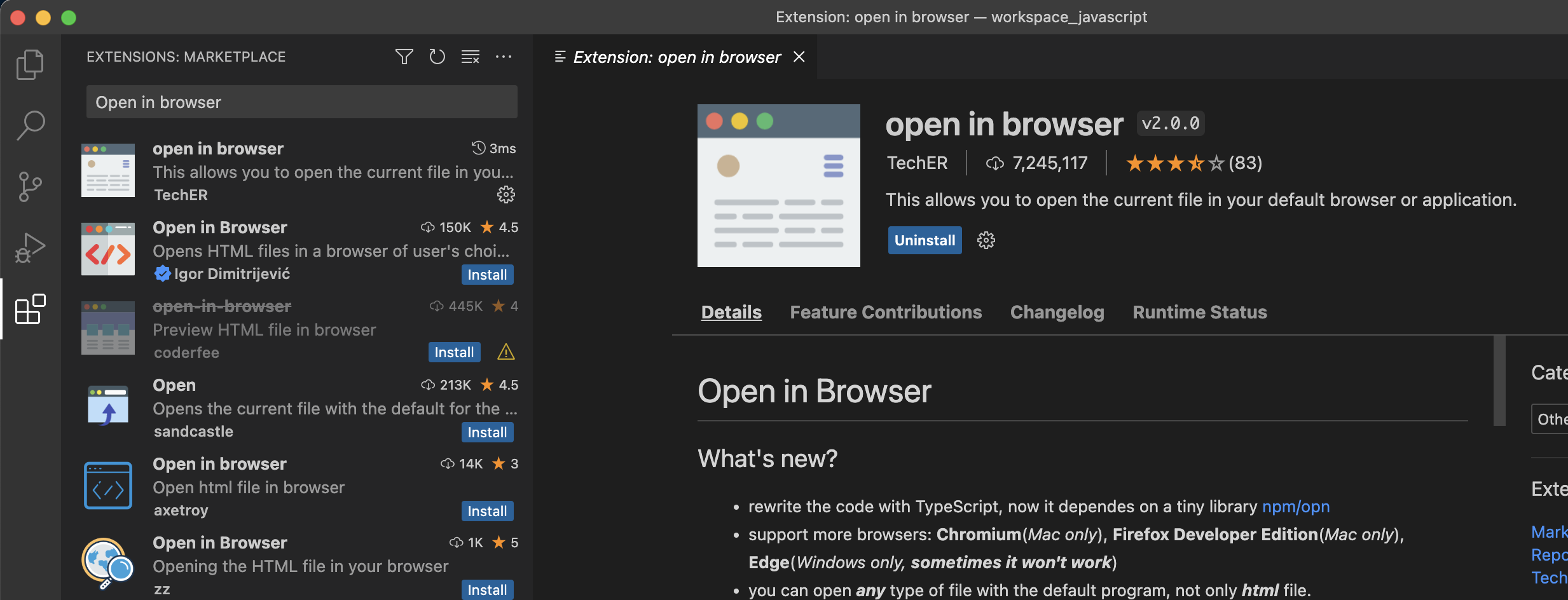This screenshot has width=1568, height=600.
Task: Uninstall the open in browser extension
Action: [925, 240]
